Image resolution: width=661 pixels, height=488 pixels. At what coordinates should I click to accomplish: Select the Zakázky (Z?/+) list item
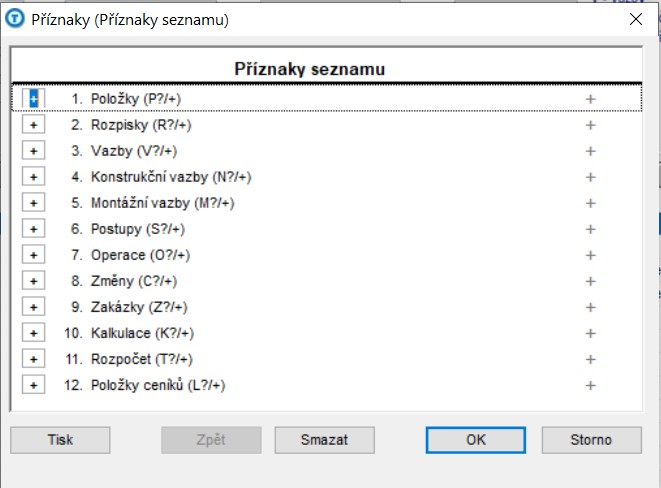coord(138,307)
